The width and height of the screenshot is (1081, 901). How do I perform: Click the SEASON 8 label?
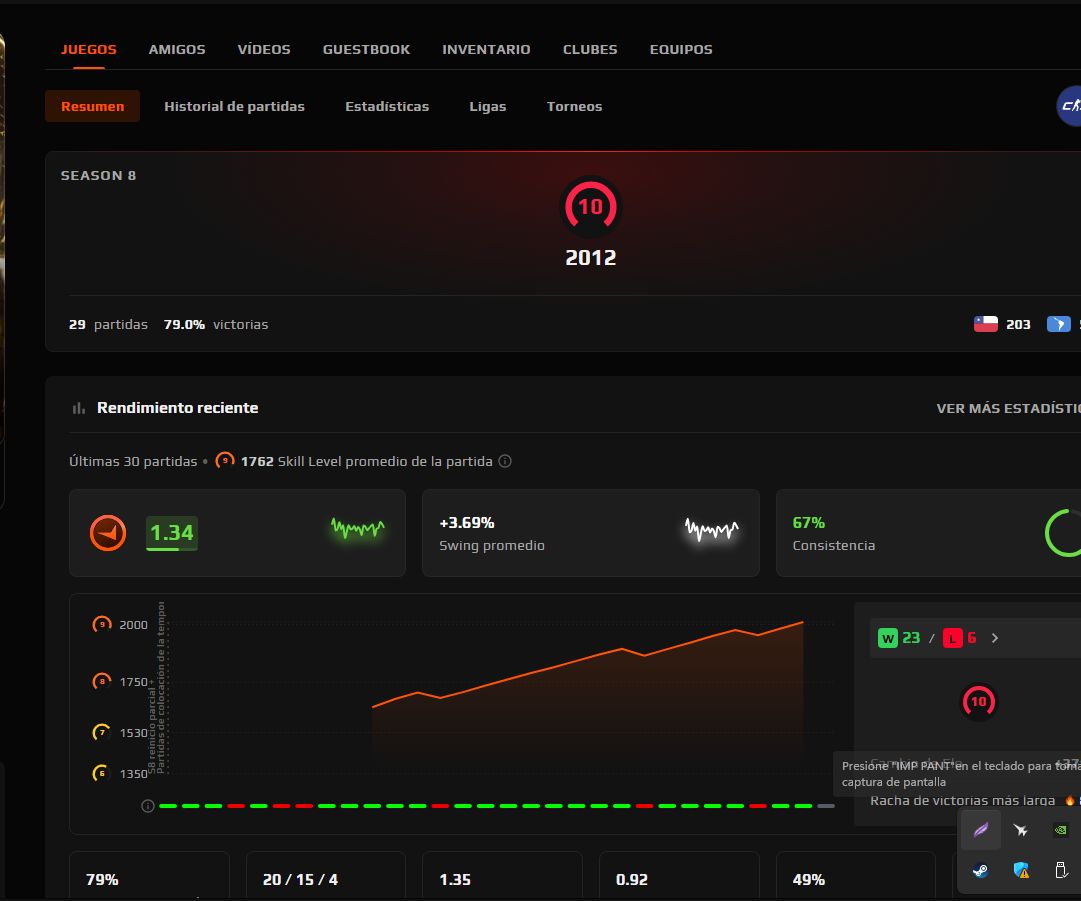[x=99, y=176]
